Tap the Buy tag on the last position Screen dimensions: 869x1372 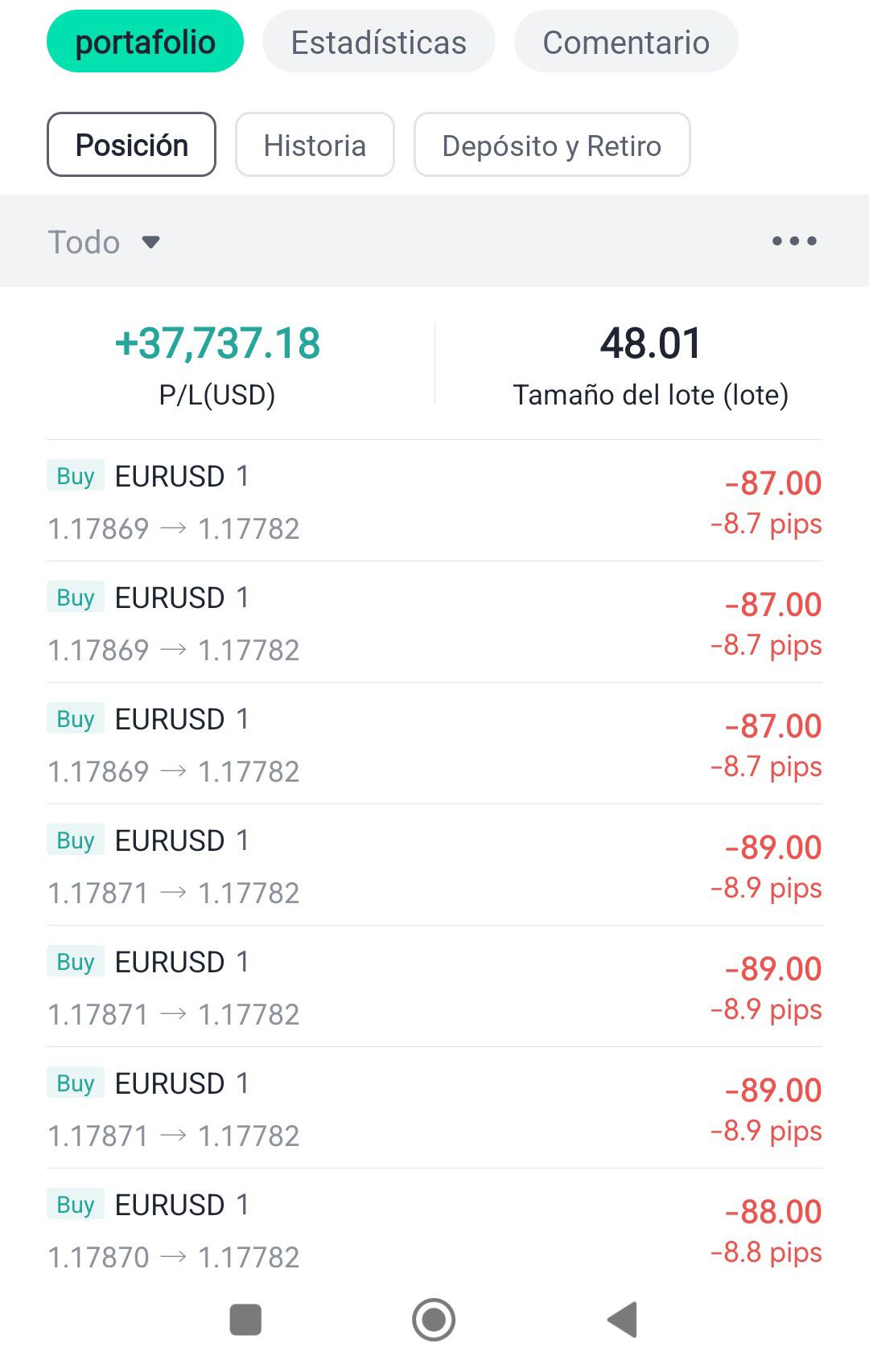tap(76, 1205)
